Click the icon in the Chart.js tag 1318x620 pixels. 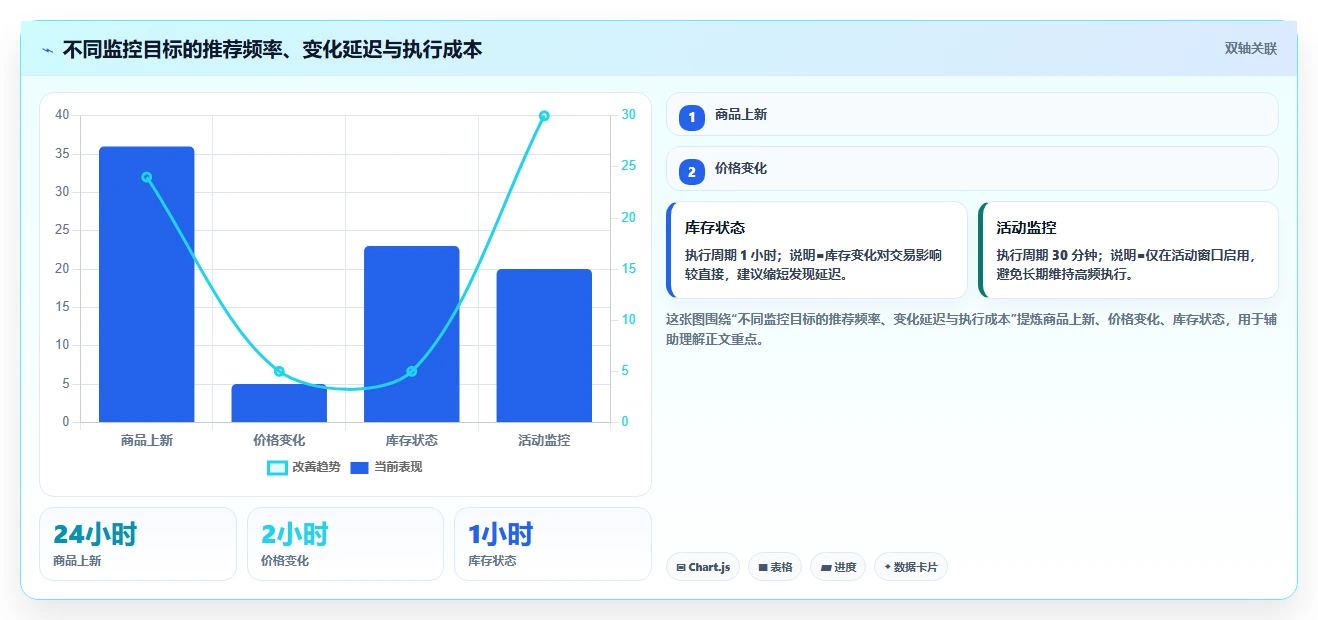pos(681,567)
